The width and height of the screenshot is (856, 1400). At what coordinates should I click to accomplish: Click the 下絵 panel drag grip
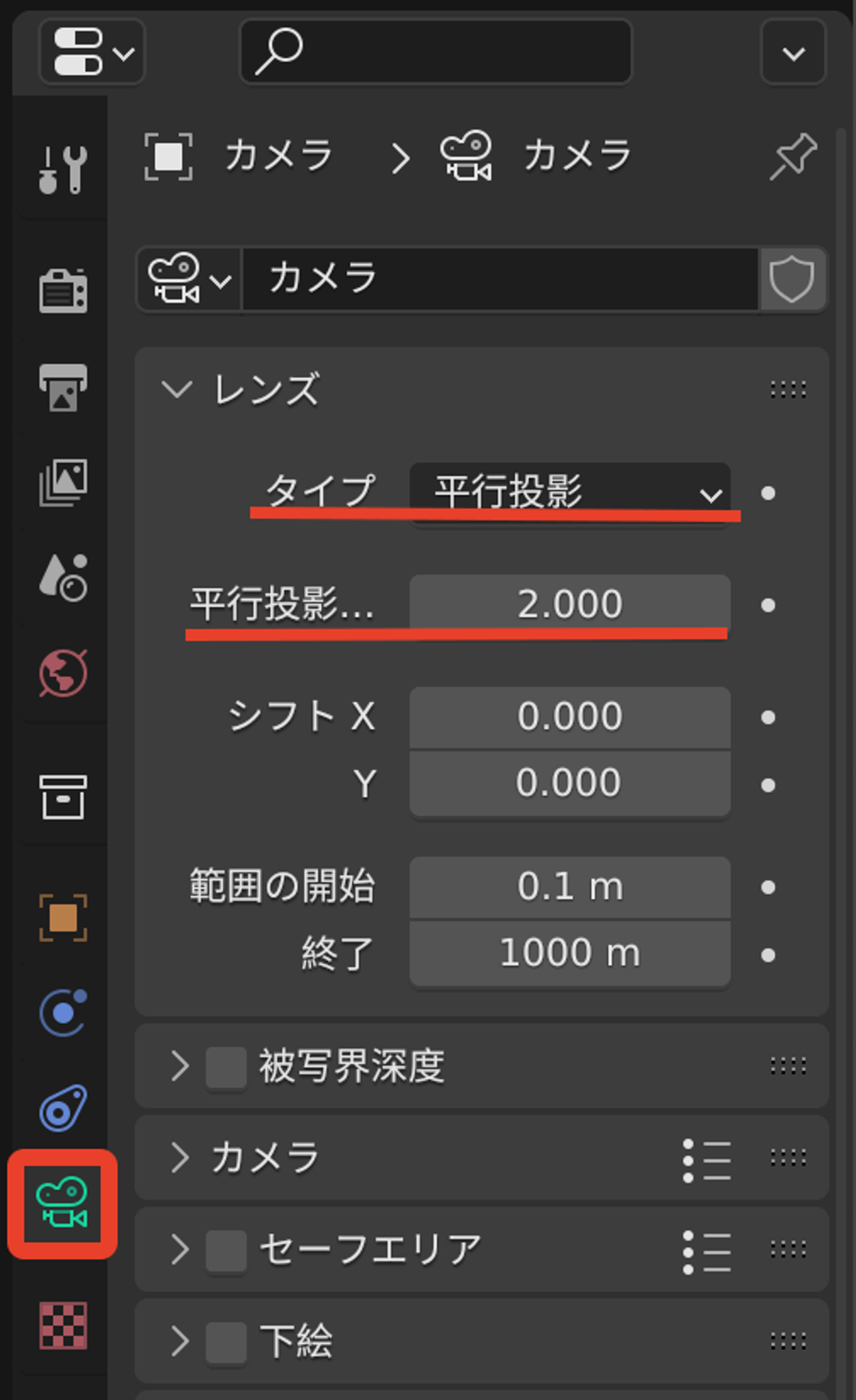click(x=788, y=1341)
